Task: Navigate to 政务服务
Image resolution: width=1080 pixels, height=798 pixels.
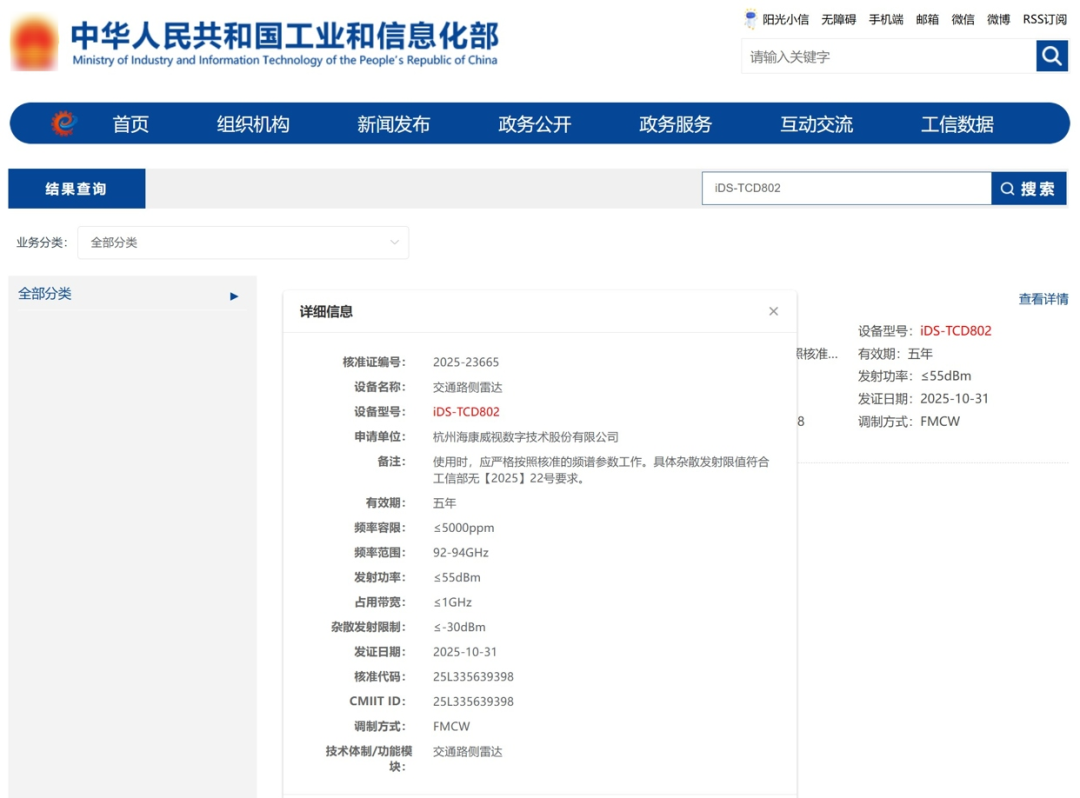Action: 675,124
